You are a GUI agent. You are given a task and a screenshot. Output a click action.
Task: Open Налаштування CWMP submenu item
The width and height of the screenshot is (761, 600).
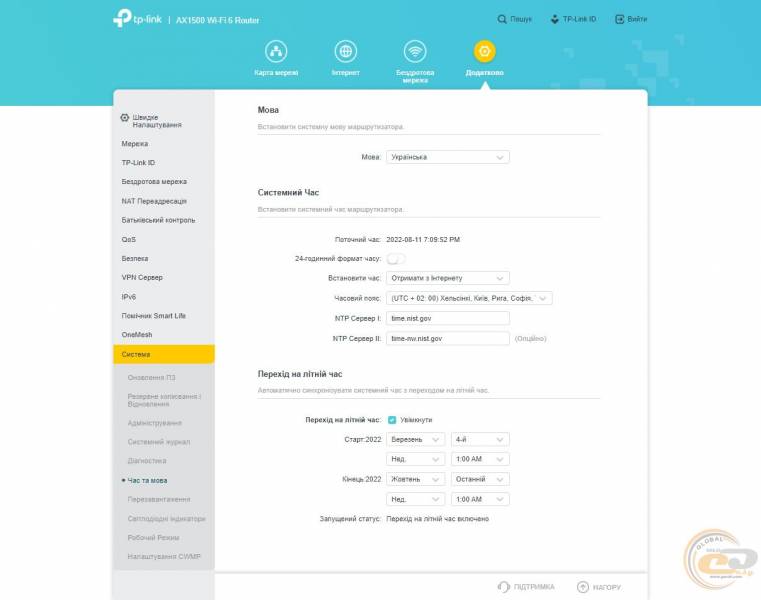click(x=164, y=556)
